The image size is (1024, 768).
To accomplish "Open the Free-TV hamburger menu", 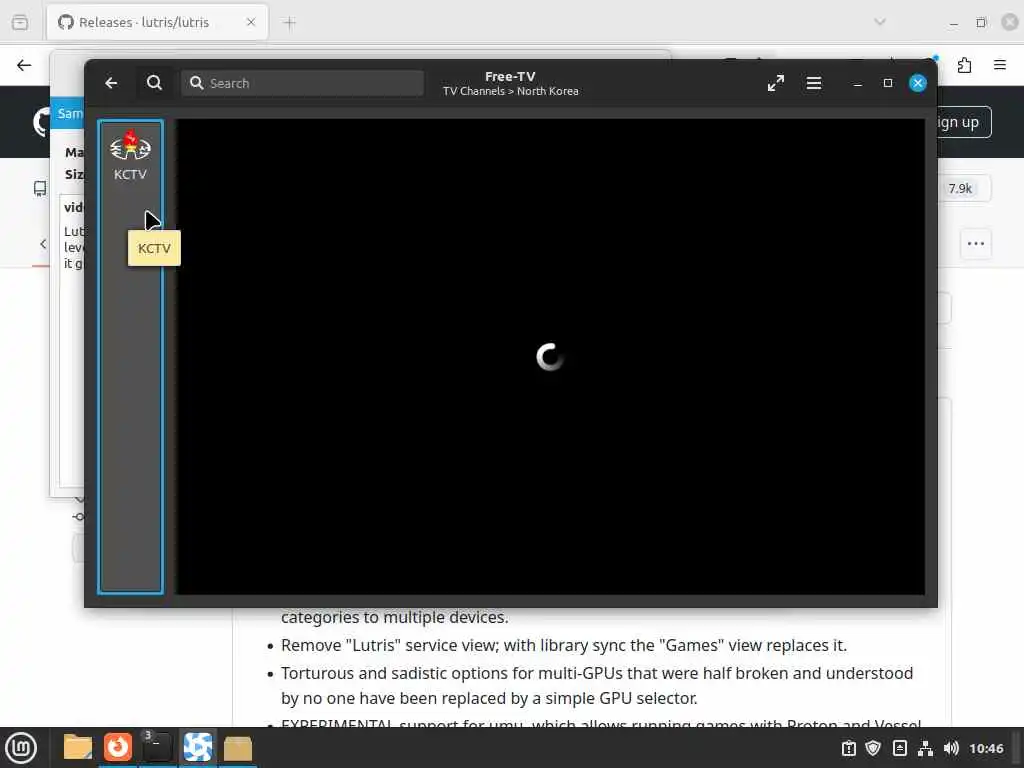I will click(x=814, y=83).
